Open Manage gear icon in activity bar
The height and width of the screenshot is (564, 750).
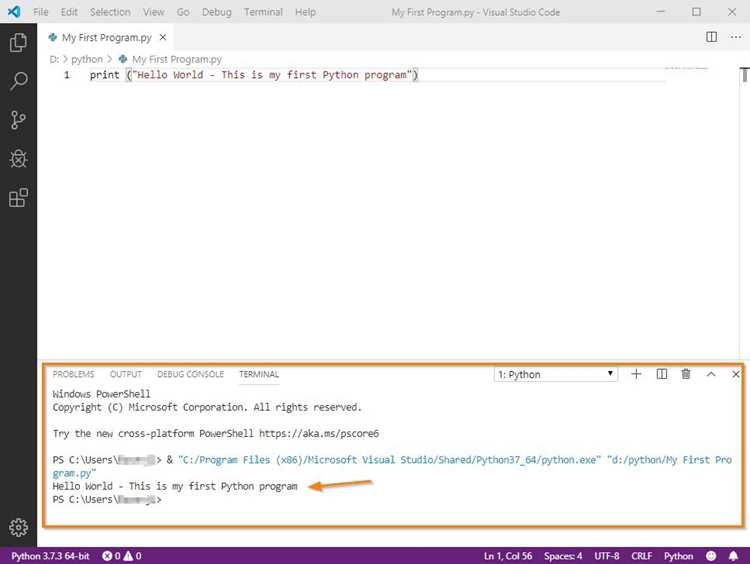(x=18, y=527)
